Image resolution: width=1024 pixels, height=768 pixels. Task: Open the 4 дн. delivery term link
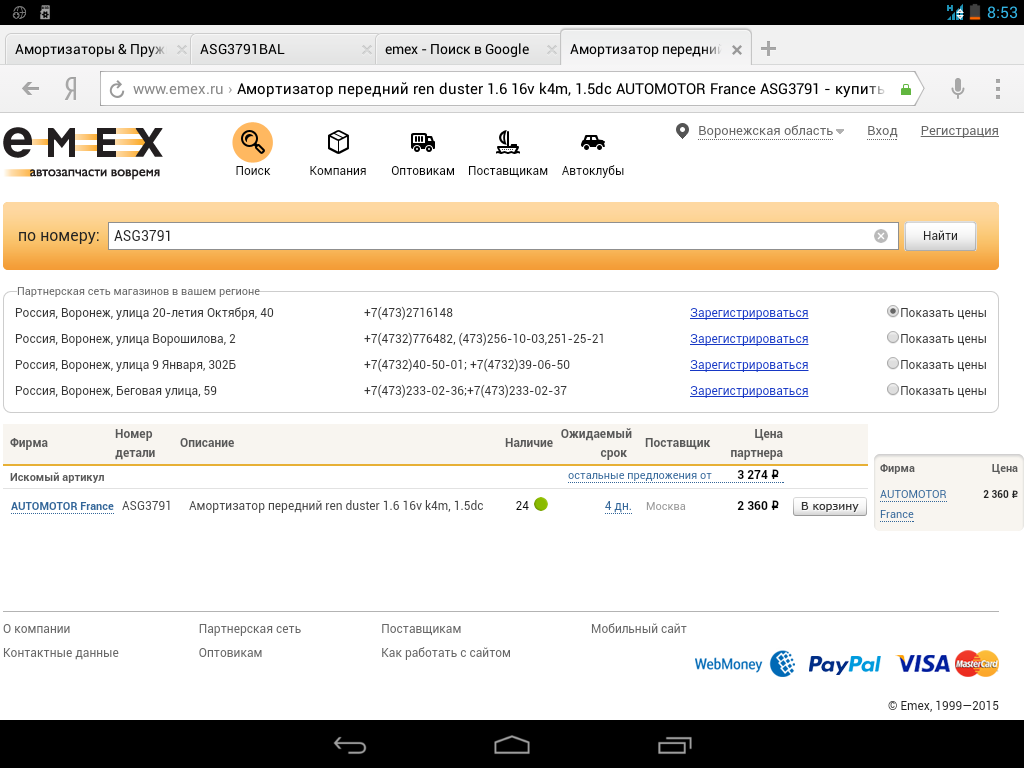pyautogui.click(x=618, y=506)
